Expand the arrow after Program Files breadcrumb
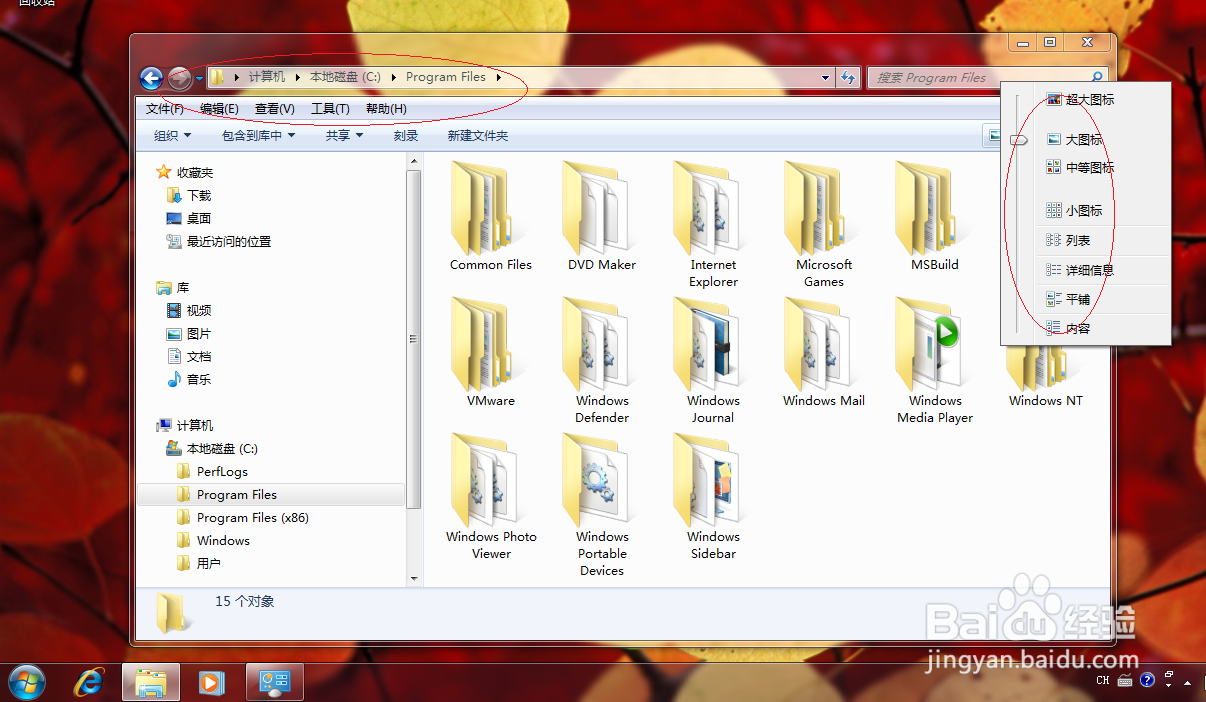Screen dimensions: 1206x702 pos(498,77)
